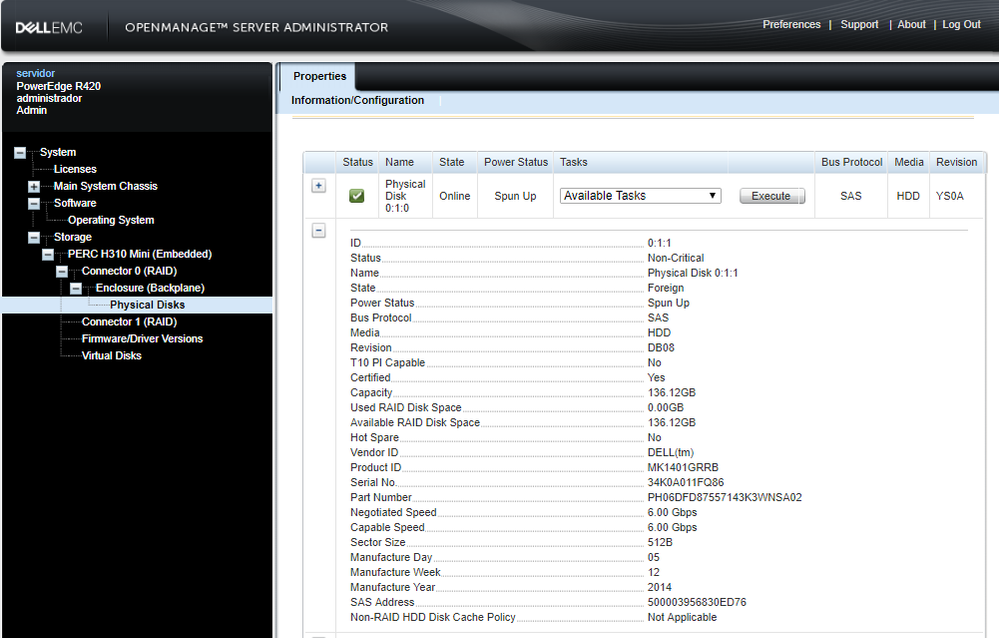The height and width of the screenshot is (638, 999).
Task: Click the Non-Critical status value
Action: point(675,258)
